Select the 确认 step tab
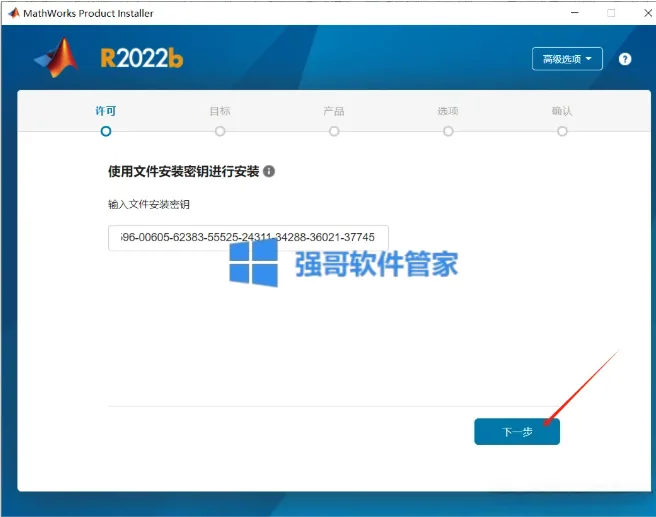 [562, 111]
